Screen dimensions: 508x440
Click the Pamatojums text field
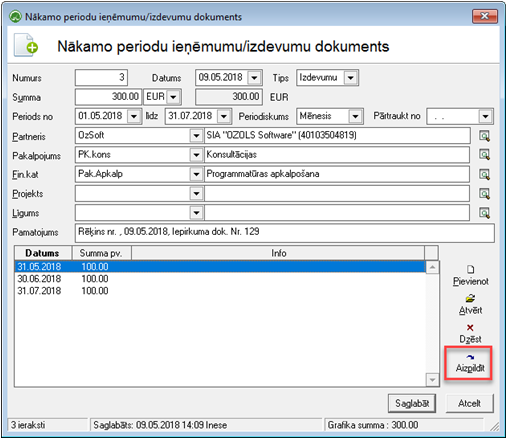(285, 233)
